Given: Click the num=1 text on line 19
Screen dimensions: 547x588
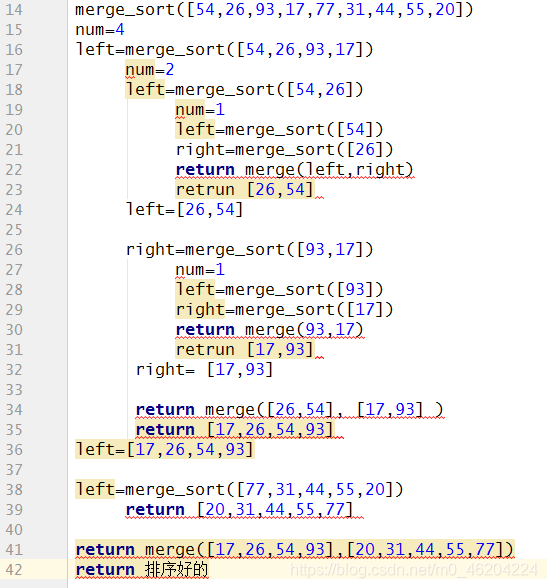Looking at the screenshot, I should point(200,110).
